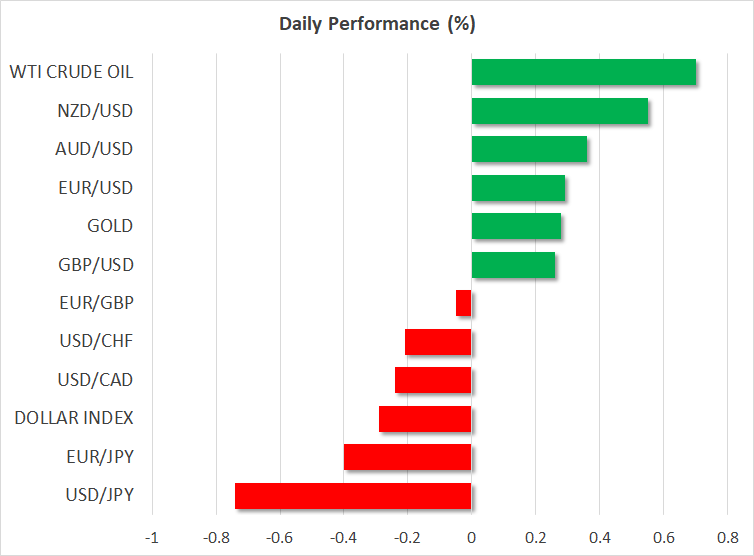
Task: Click the 0 tick on horizontal axis
Action: (471, 535)
